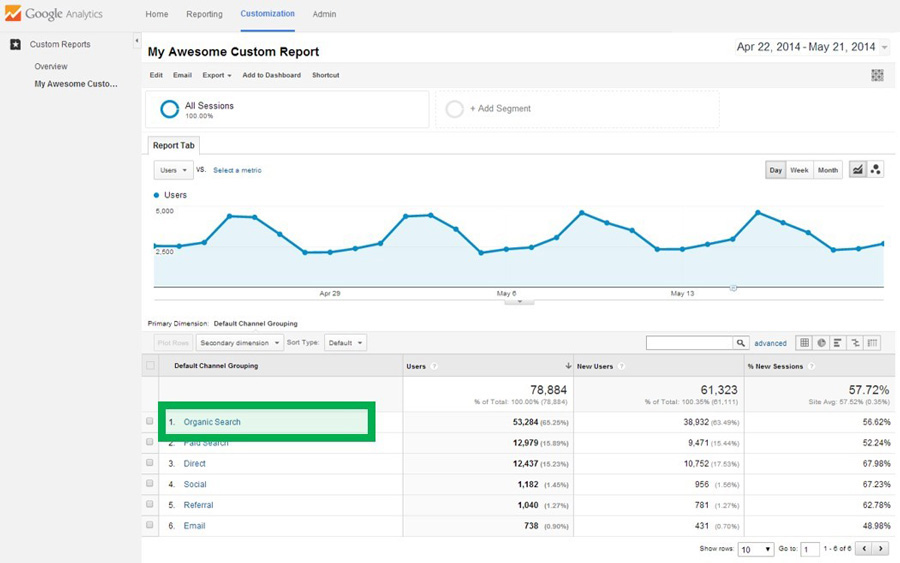Switch to motion chart icon
The width and height of the screenshot is (900, 563).
(876, 170)
